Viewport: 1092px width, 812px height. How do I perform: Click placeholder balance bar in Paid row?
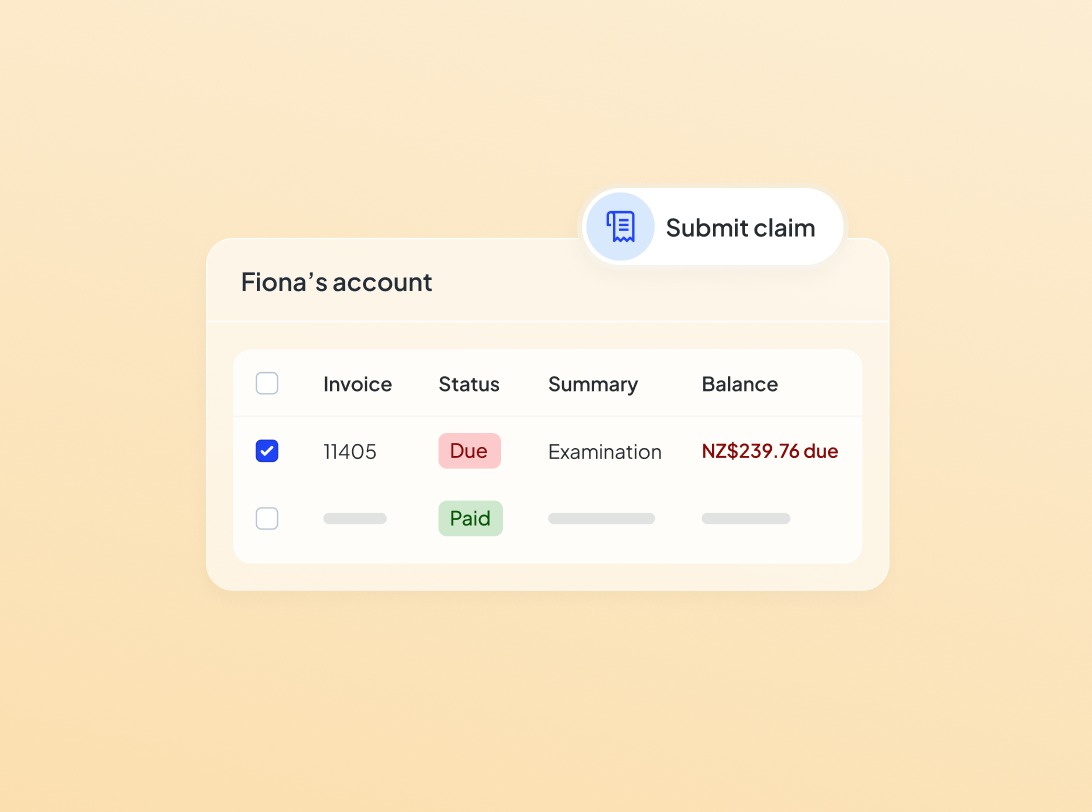746,519
